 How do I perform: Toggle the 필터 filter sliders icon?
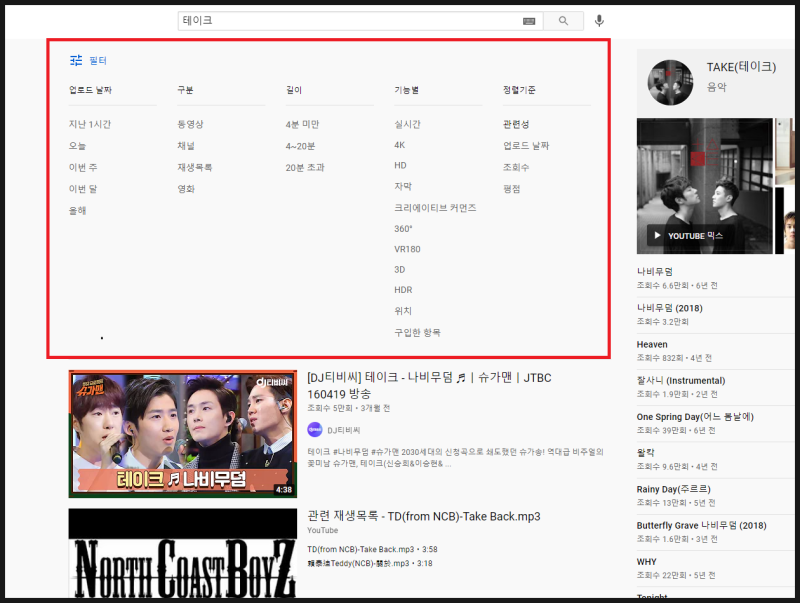coord(76,60)
